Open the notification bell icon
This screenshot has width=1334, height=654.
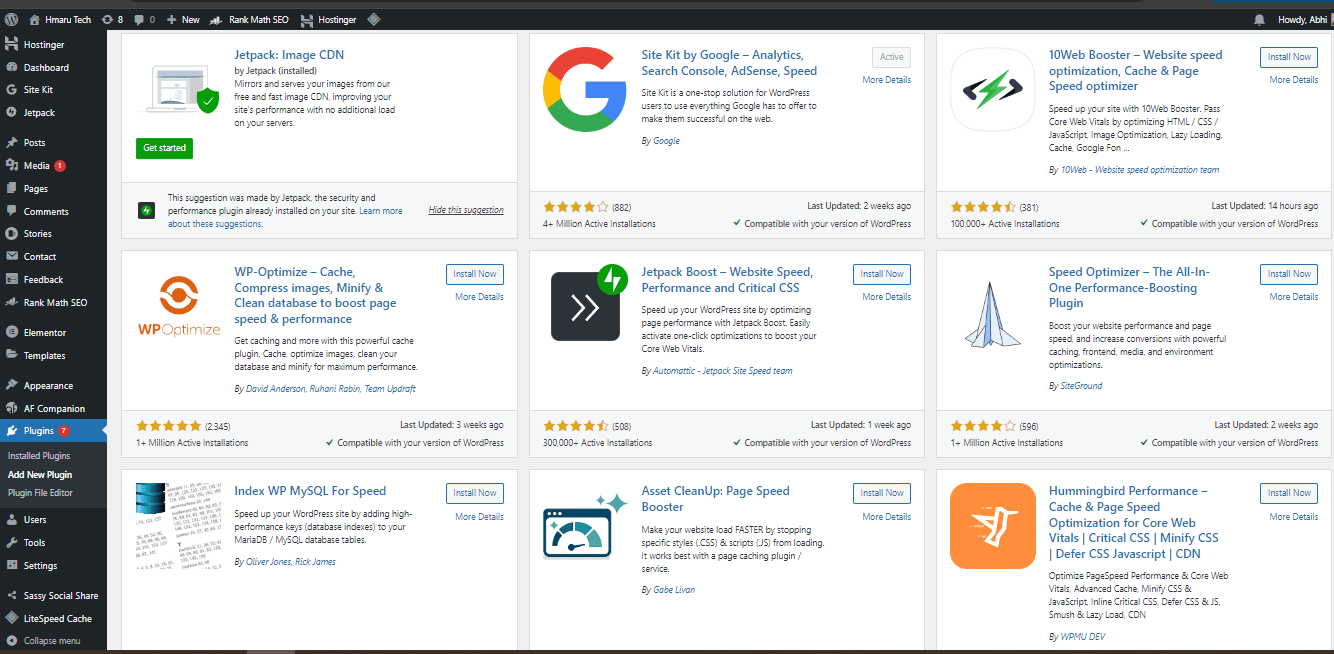click(x=1259, y=19)
